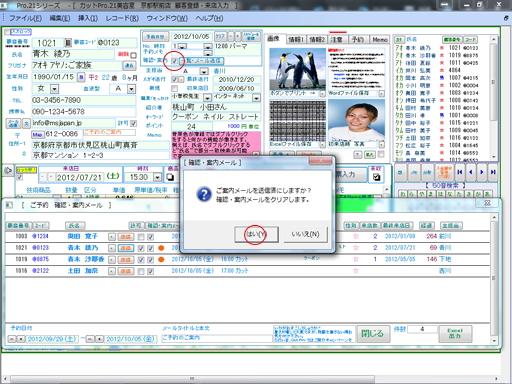The height and width of the screenshot is (384, 512).
Task: Go to next customer record
Action: (x=482, y=172)
